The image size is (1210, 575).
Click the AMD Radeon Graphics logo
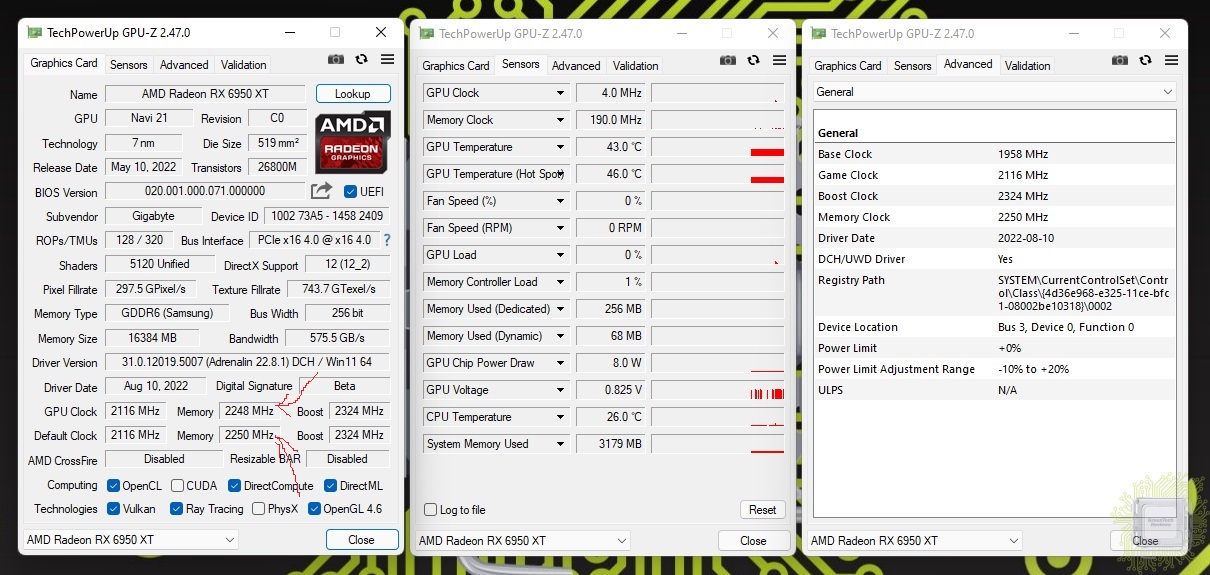tap(353, 141)
